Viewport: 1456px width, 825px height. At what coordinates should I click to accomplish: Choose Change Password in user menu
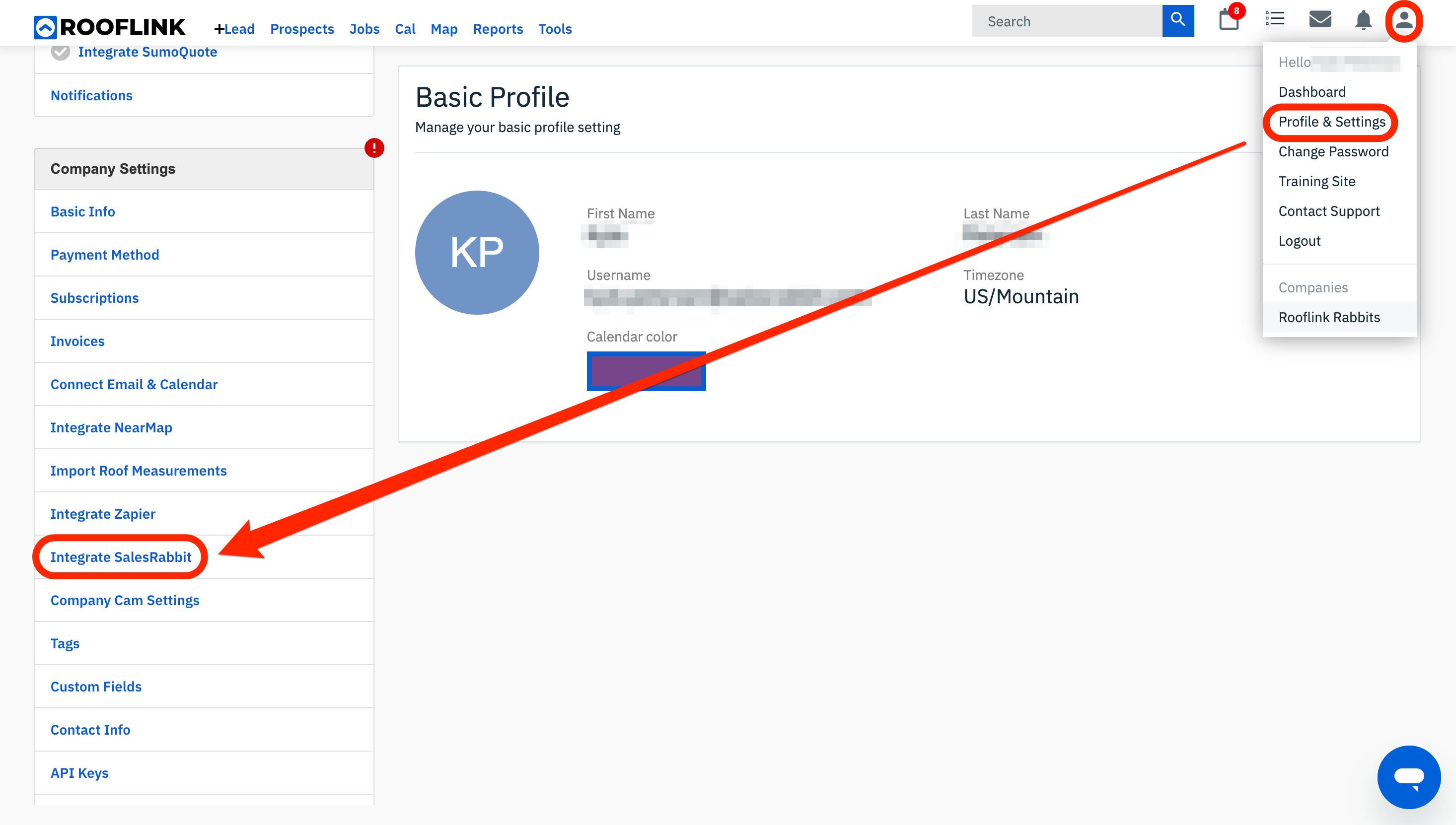(x=1333, y=151)
